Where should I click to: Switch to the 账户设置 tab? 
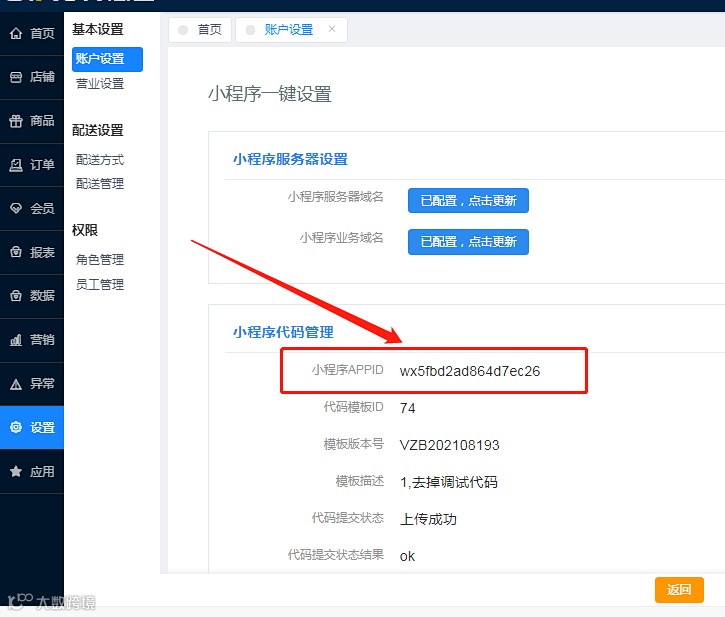point(289,30)
